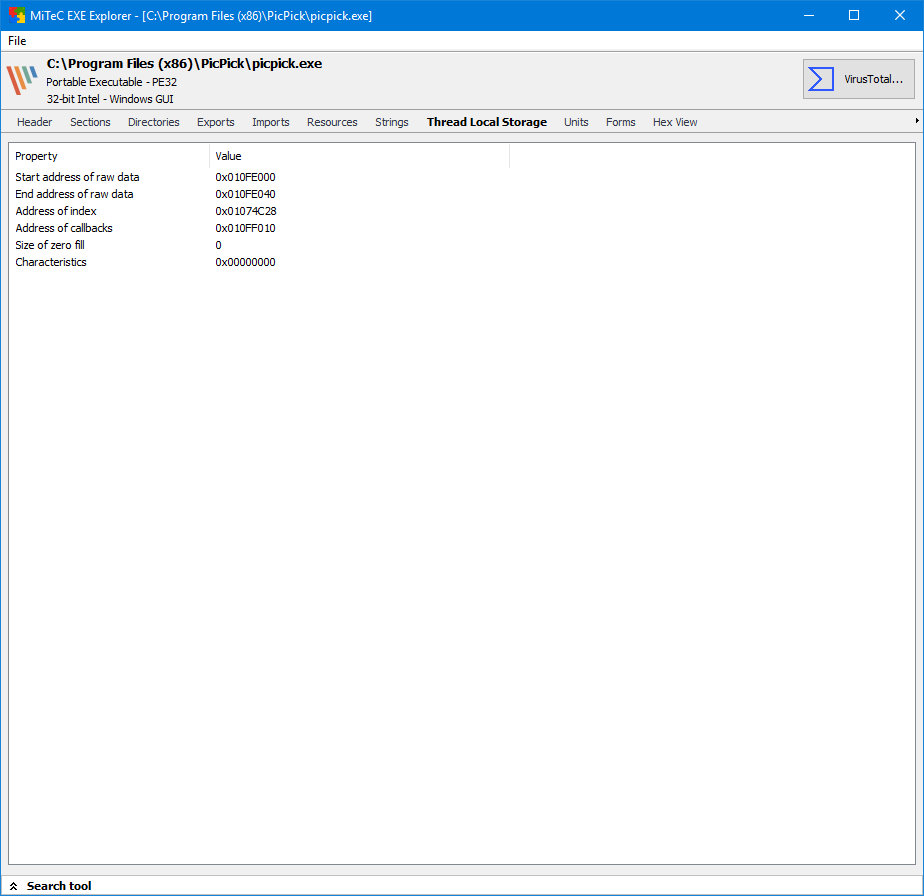924x896 pixels.
Task: Click the MiTeC EXE Explorer title bar icon
Action: tap(16, 15)
